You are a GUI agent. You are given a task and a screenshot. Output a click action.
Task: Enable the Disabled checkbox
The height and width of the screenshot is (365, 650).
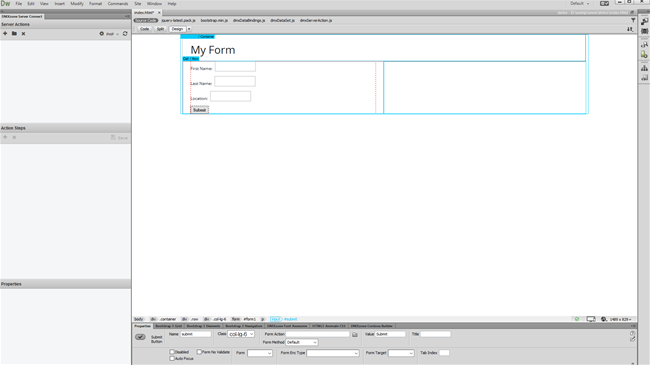172,352
